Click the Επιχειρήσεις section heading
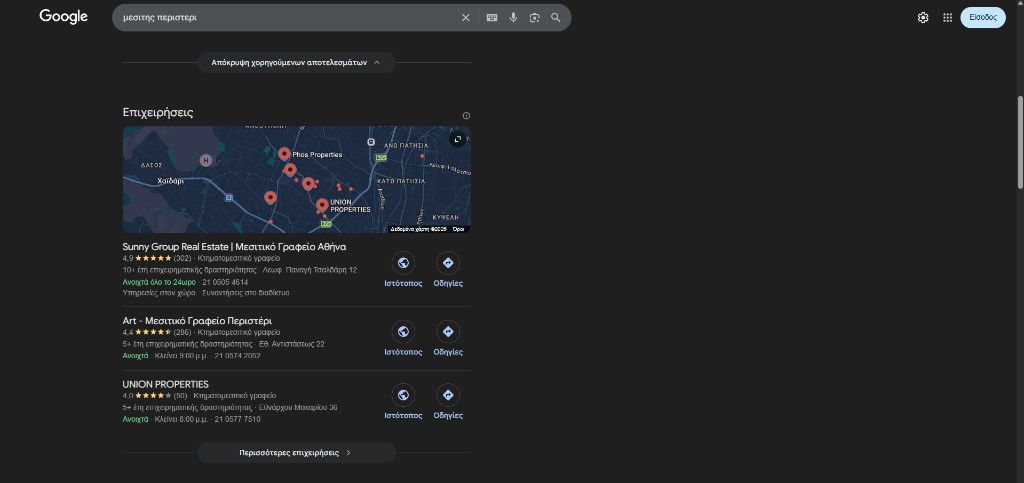The image size is (1024, 483). click(x=158, y=112)
